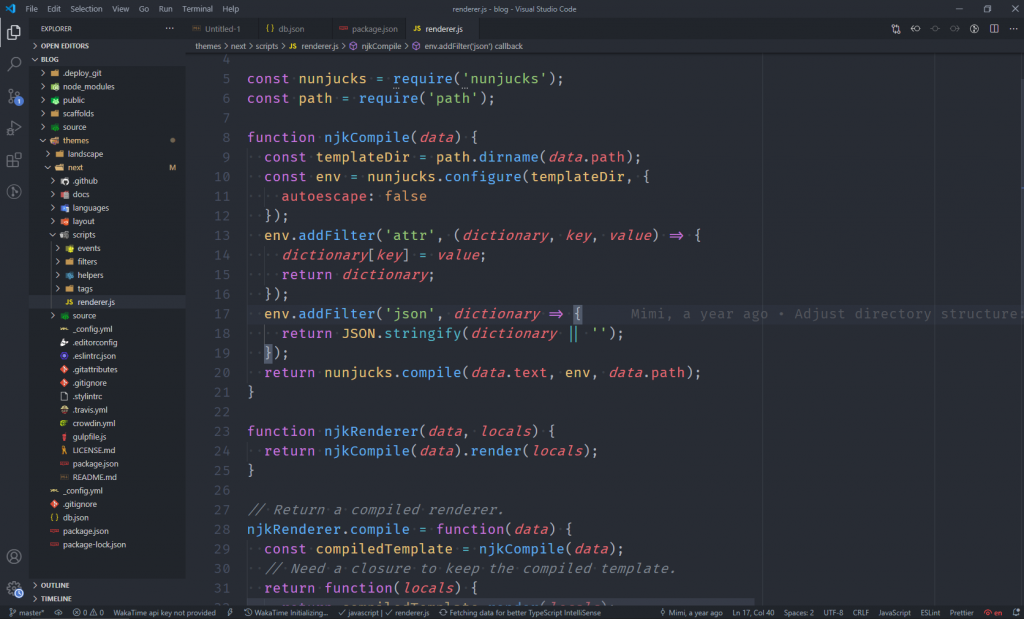Expand the Timeline panel
Image resolution: width=1024 pixels, height=619 pixels.
pyautogui.click(x=107, y=599)
